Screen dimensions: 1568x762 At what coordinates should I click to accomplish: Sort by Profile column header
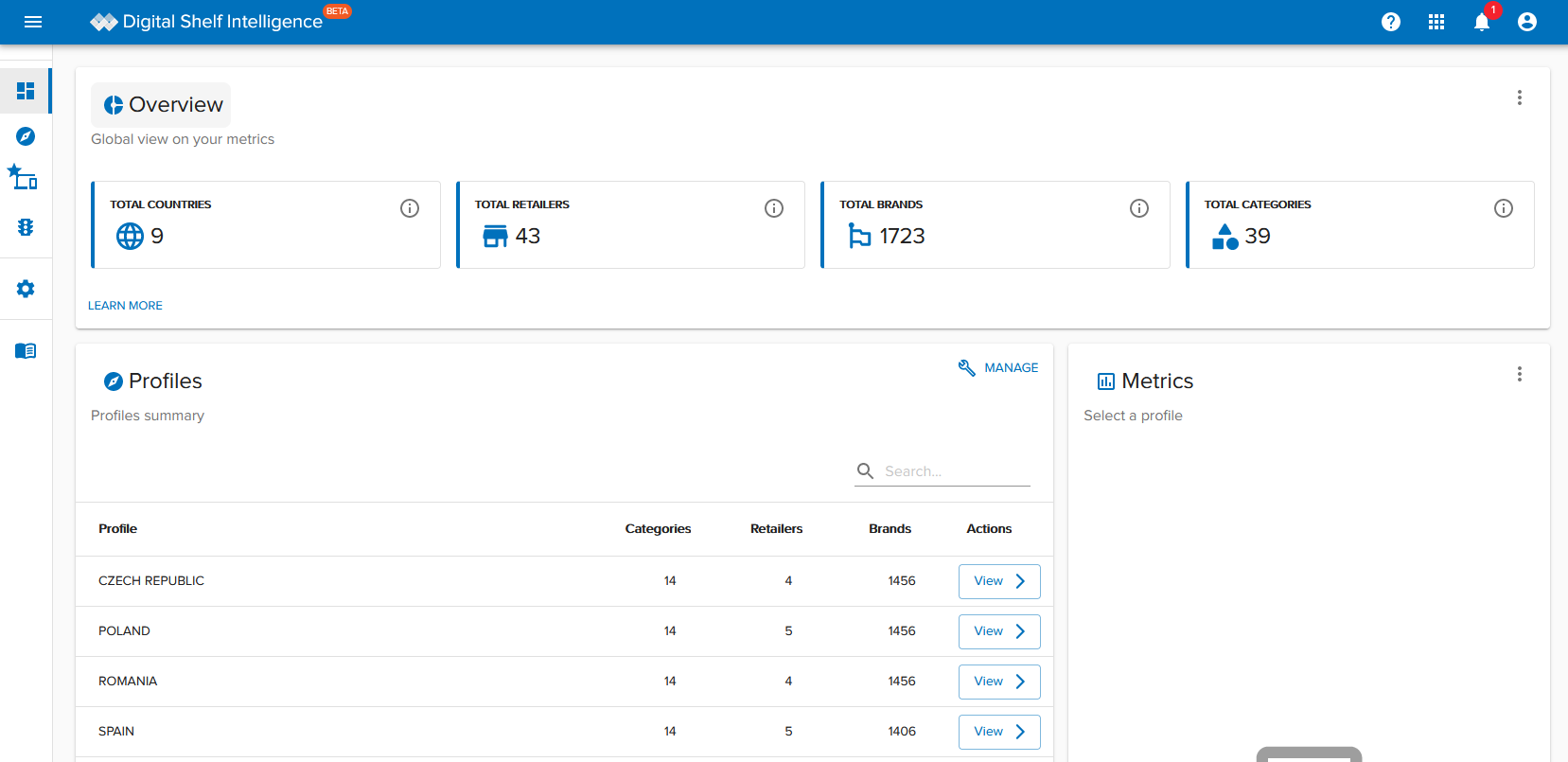[117, 529]
